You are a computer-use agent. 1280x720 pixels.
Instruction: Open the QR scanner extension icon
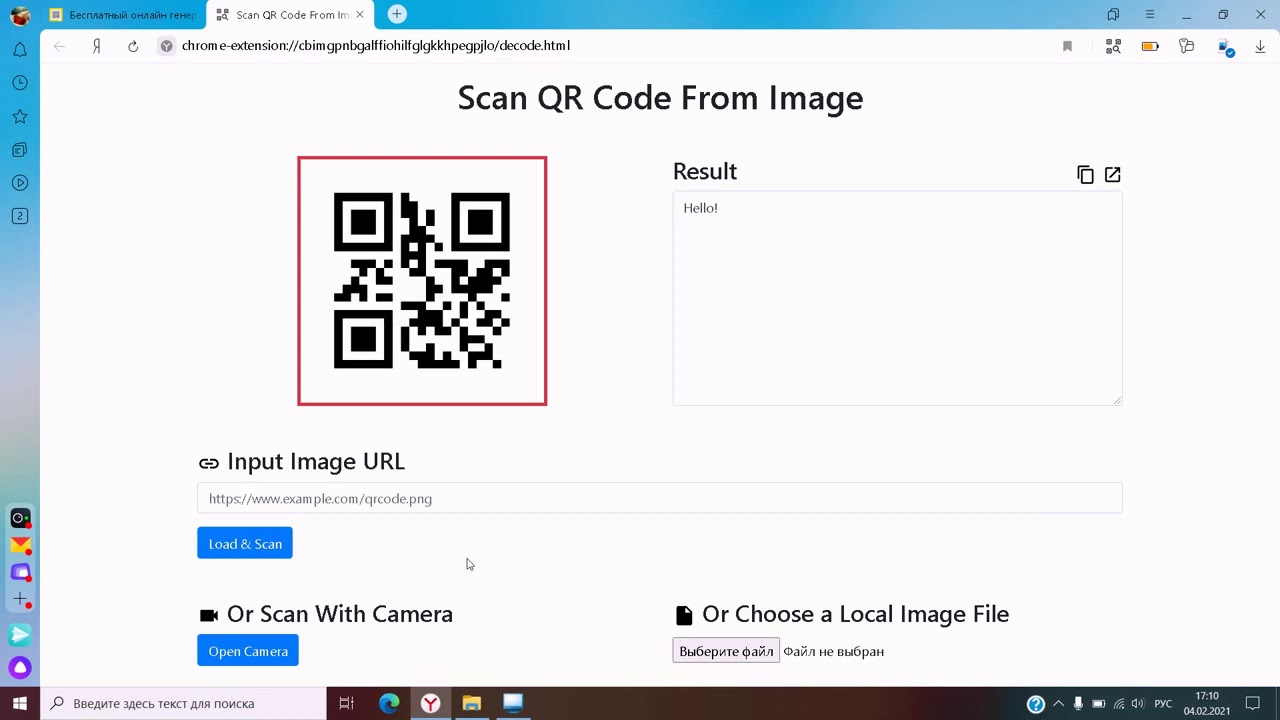(x=1113, y=46)
